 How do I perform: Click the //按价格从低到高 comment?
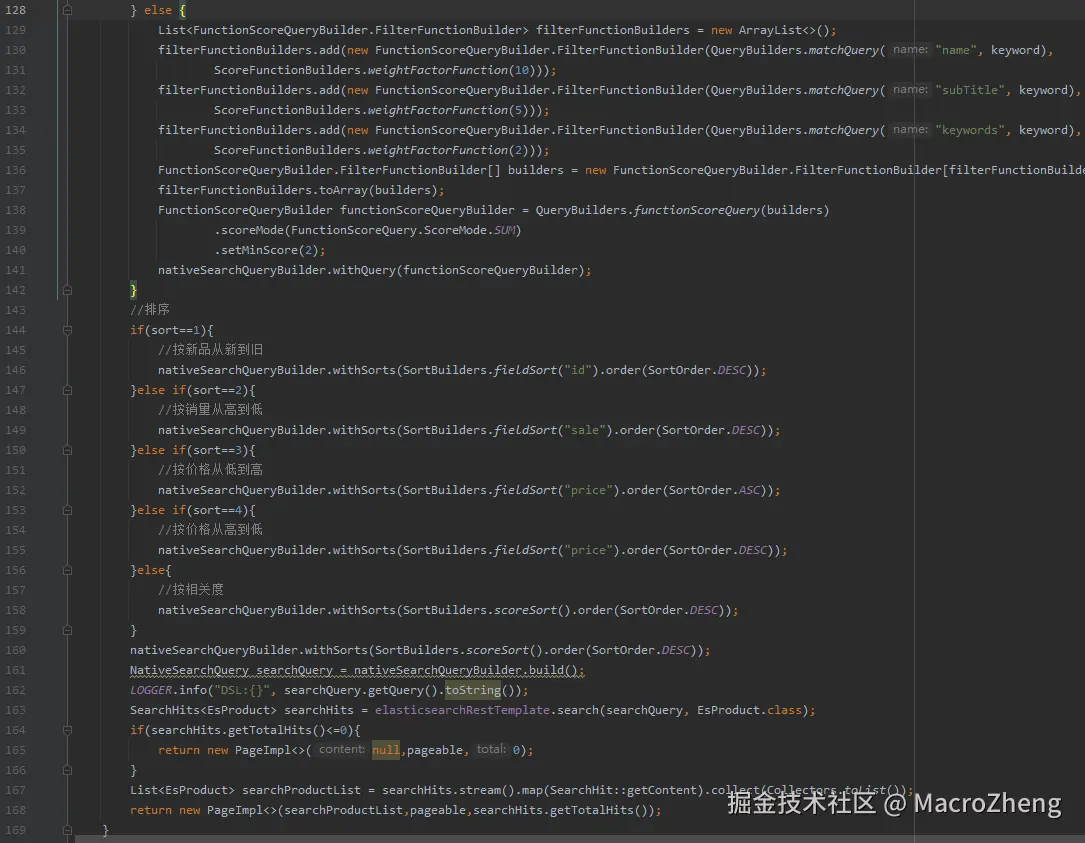pyautogui.click(x=210, y=470)
